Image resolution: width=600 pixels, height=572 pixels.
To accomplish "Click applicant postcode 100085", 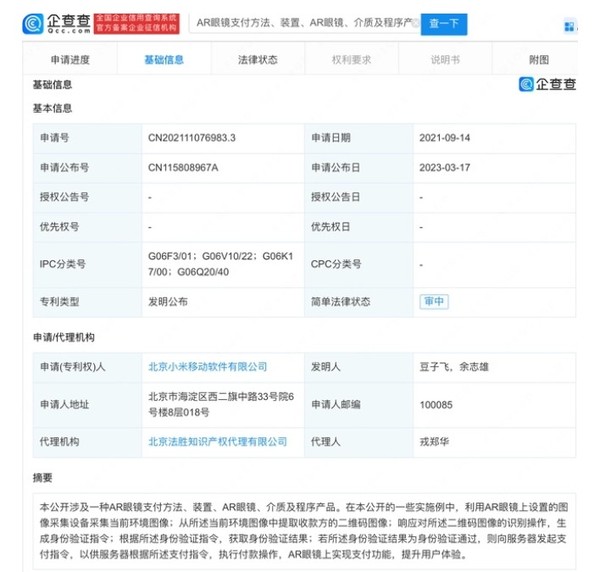I will (x=436, y=405).
